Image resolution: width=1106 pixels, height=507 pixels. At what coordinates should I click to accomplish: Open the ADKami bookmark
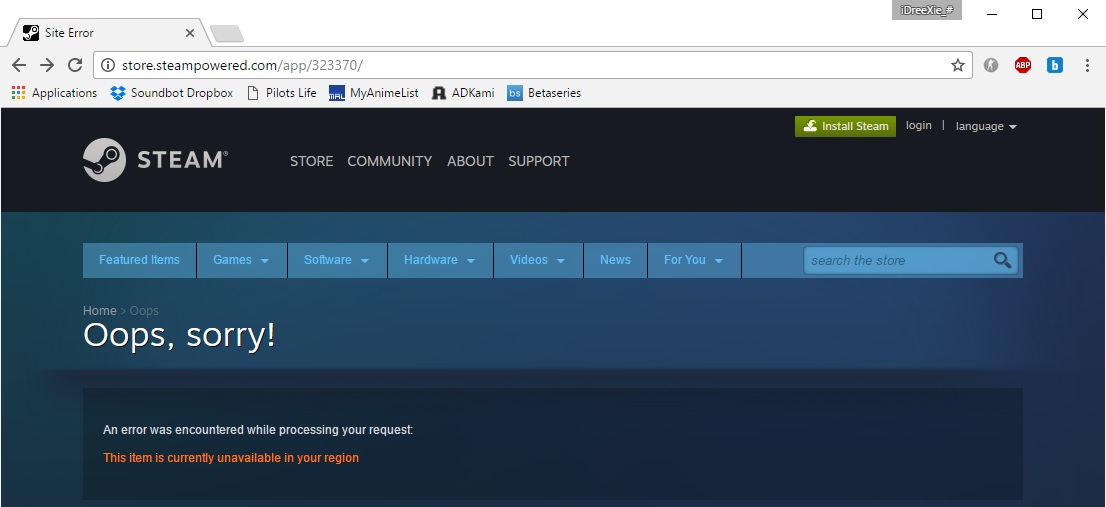pyautogui.click(x=463, y=92)
